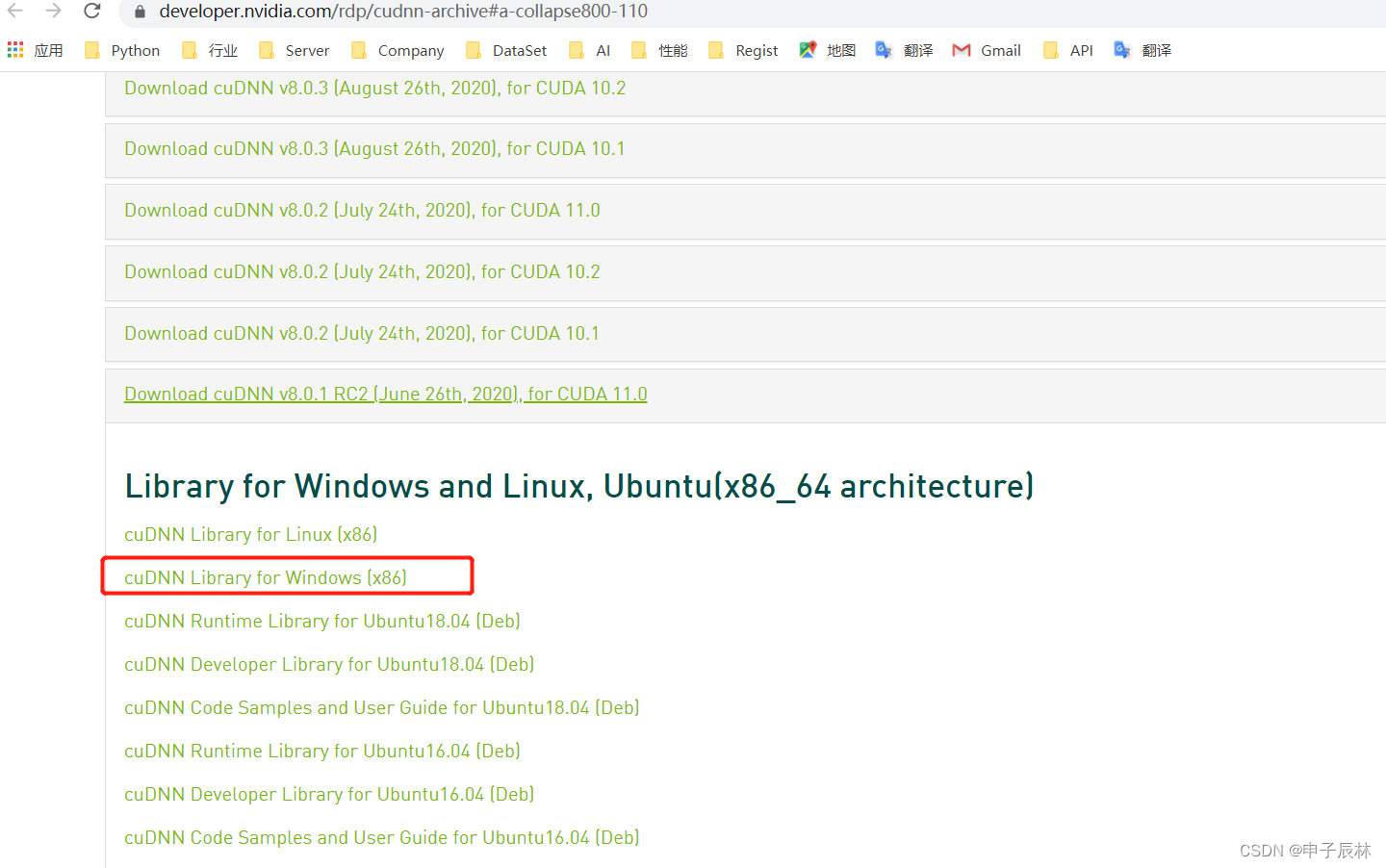Viewport: 1386px width, 868px height.
Task: Expand cuDNN v8.0.2 for CUDA 11.0
Action: pos(362,210)
